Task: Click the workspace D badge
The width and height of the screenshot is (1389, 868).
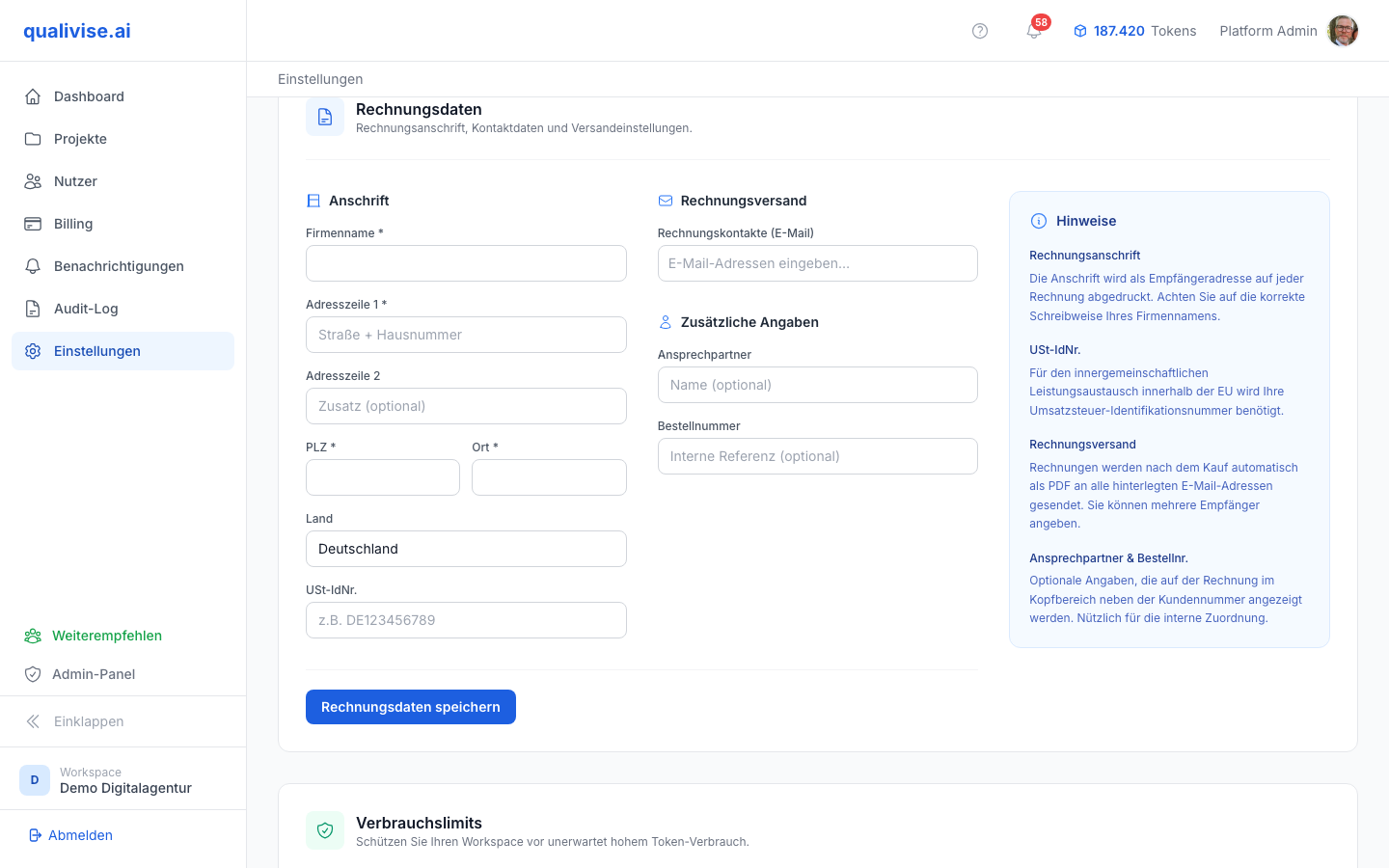Action: pos(35,780)
